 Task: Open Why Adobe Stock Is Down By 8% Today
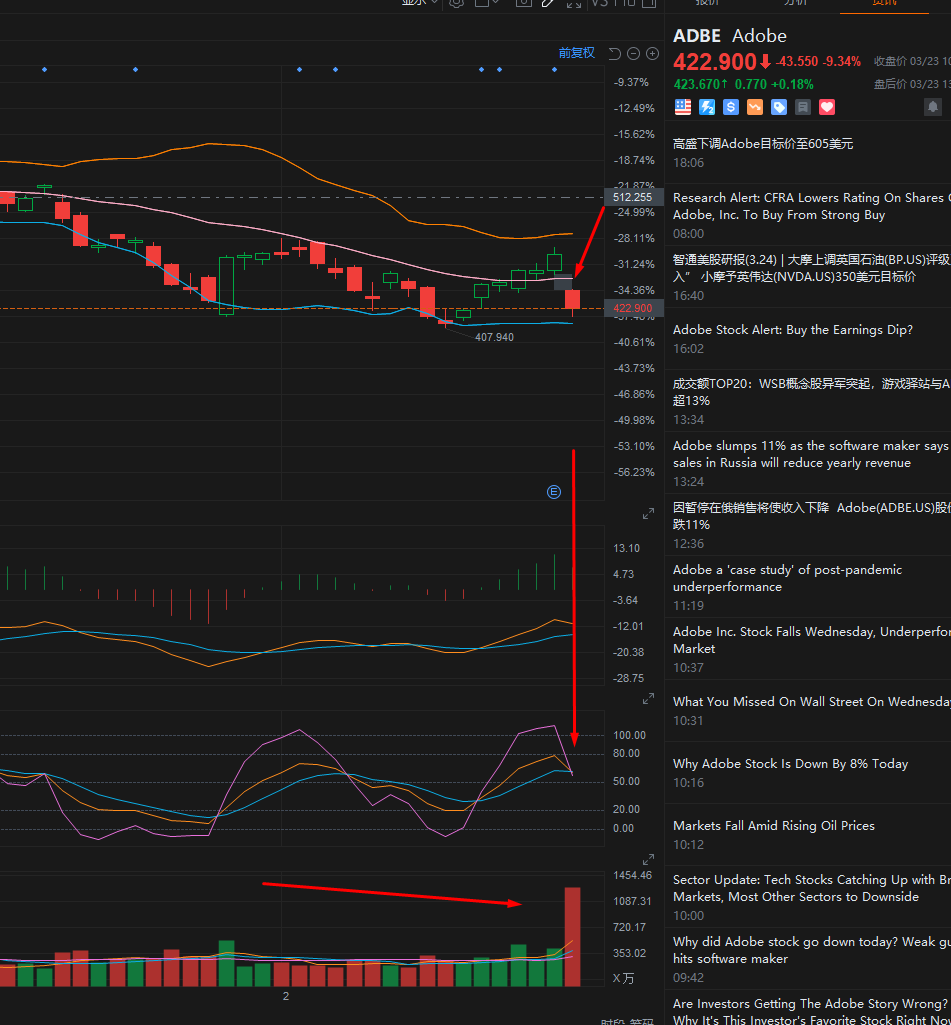808,773
